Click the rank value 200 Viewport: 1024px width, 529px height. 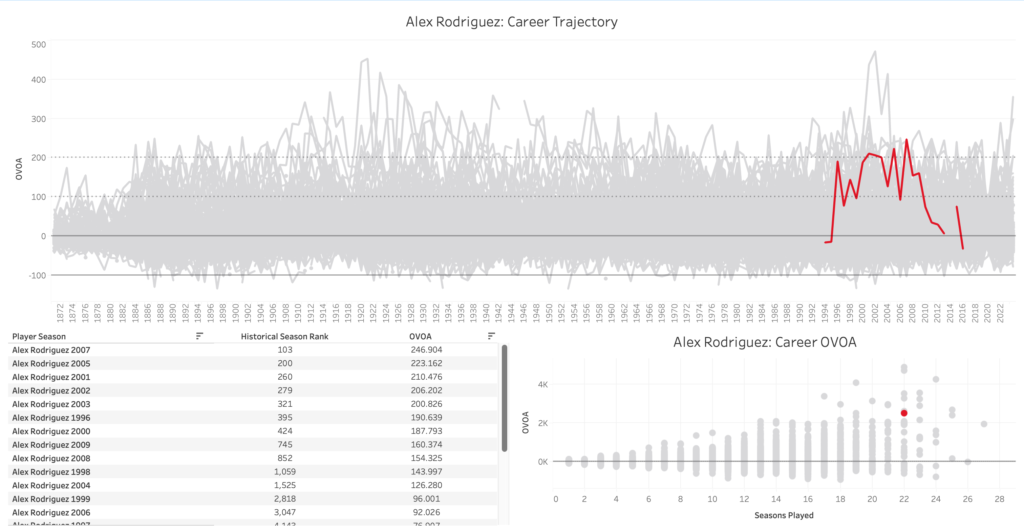pyautogui.click(x=285, y=364)
